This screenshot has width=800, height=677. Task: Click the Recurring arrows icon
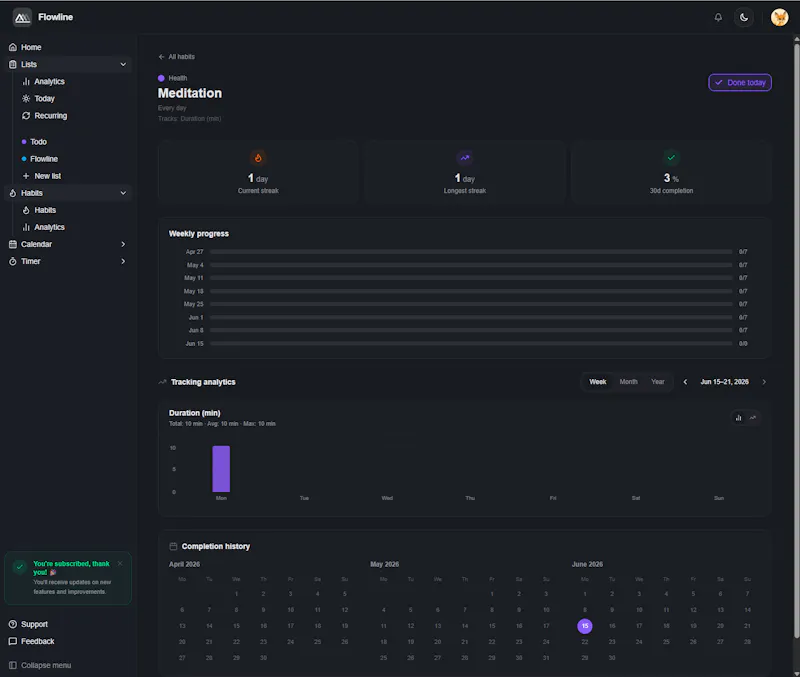coord(26,116)
